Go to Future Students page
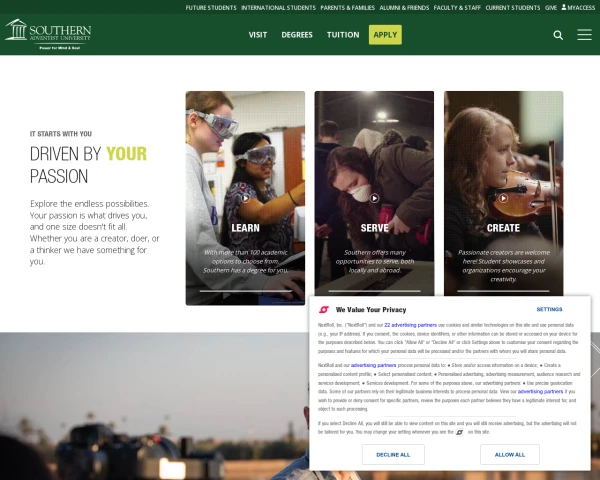 coord(211,8)
